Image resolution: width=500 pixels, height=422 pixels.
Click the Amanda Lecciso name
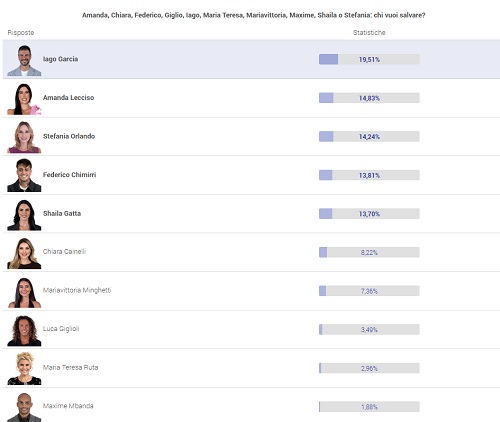click(68, 98)
